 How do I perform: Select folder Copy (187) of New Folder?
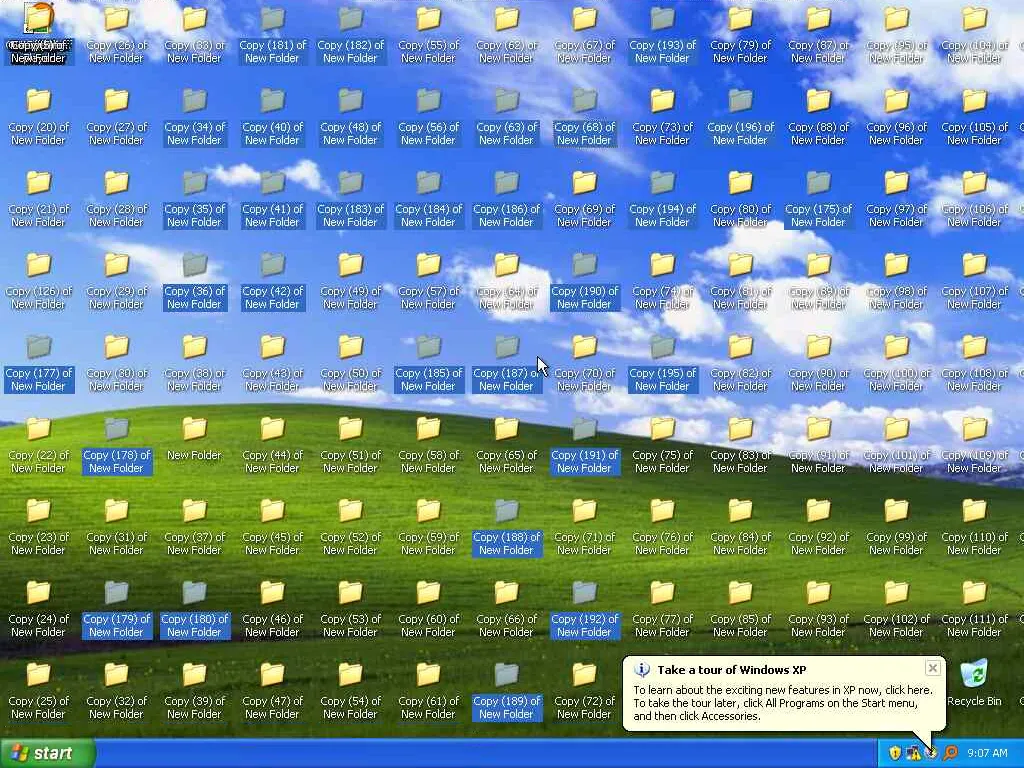pyautogui.click(x=506, y=363)
